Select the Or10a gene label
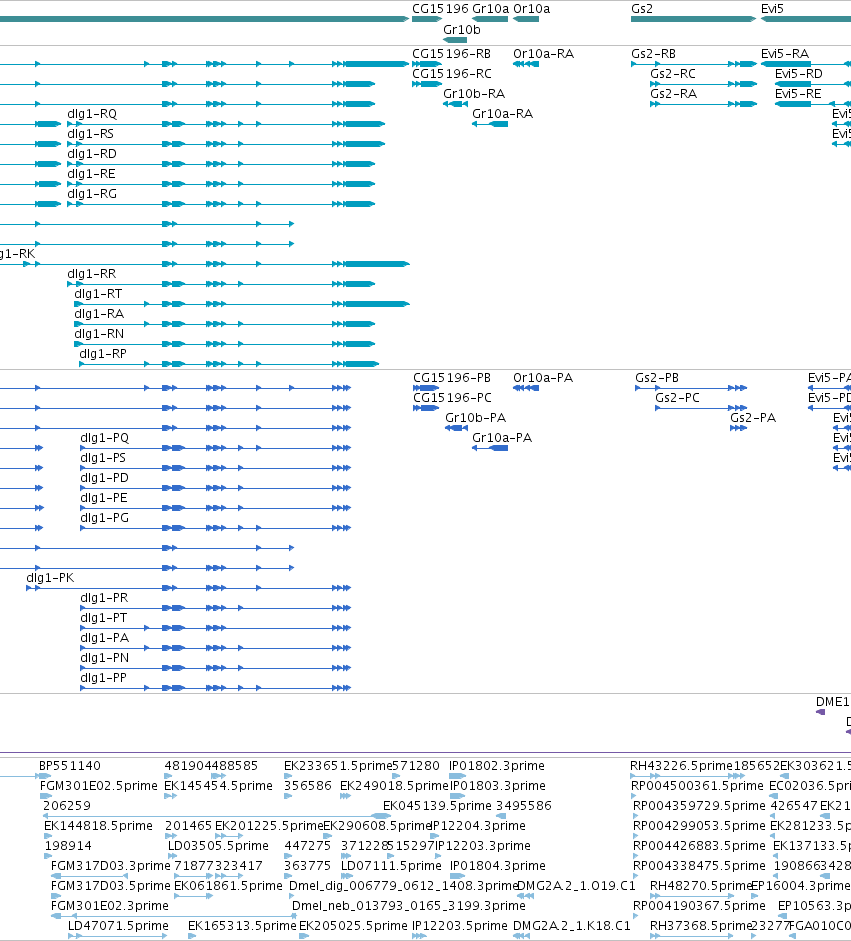Viewport: 851px width, 941px height. (531, 9)
